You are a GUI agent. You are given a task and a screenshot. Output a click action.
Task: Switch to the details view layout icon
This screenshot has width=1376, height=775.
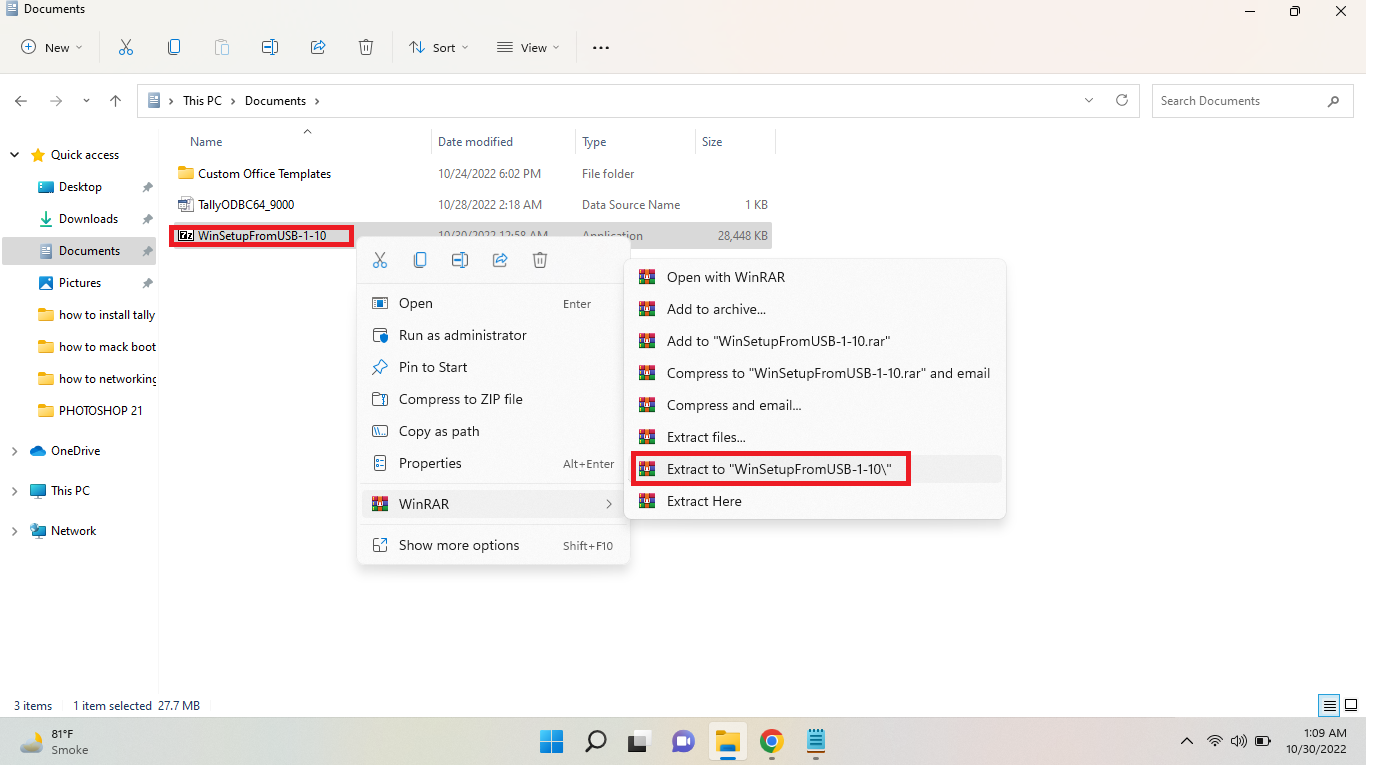tap(1329, 706)
